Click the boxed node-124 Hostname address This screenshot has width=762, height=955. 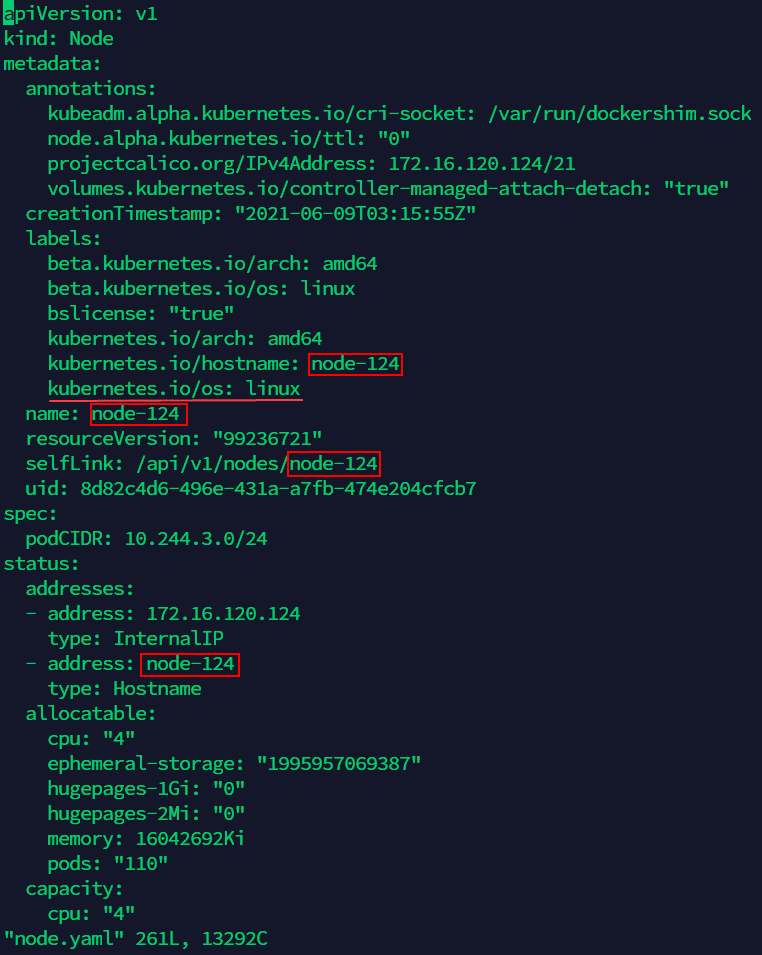[x=190, y=664]
